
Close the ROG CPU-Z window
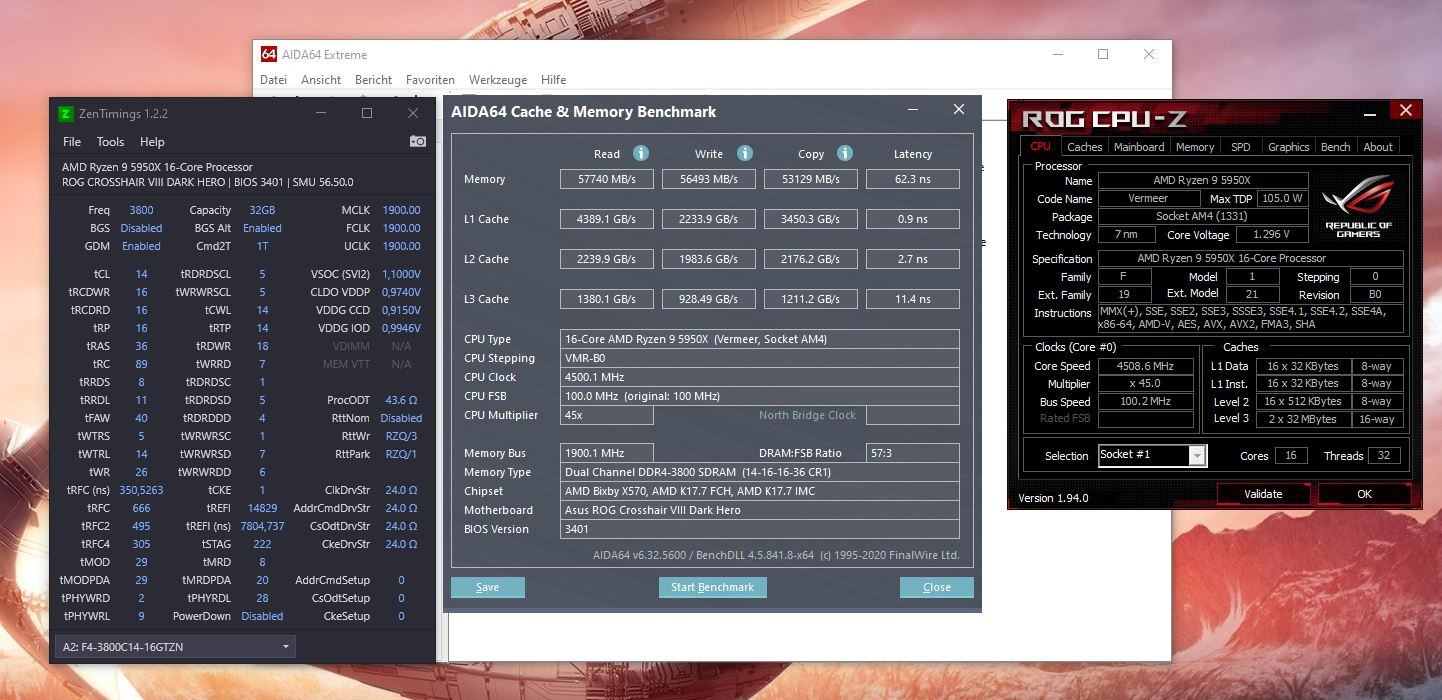click(x=1405, y=111)
